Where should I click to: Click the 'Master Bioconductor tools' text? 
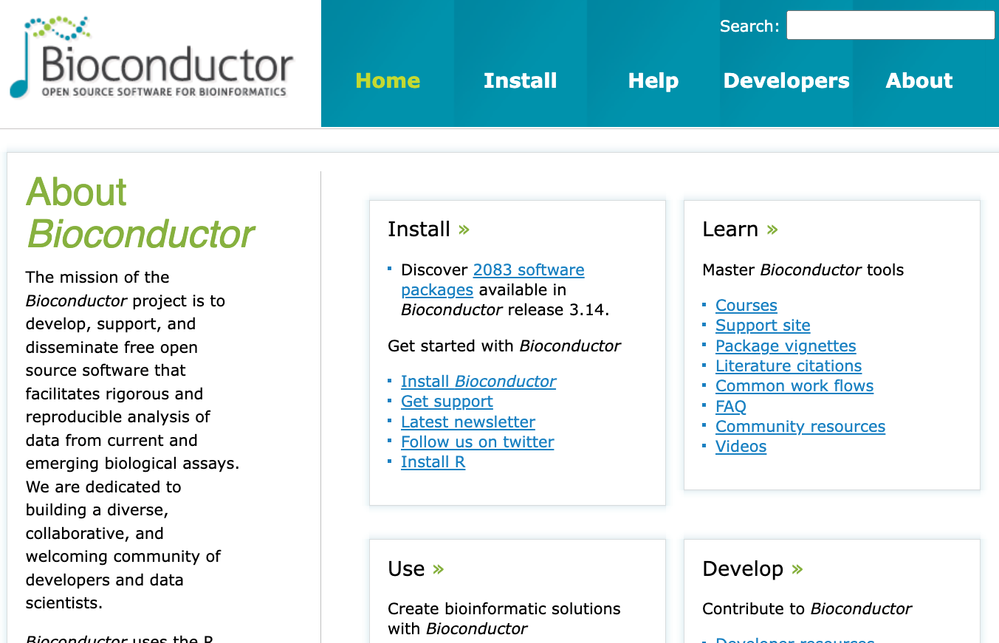(x=803, y=270)
